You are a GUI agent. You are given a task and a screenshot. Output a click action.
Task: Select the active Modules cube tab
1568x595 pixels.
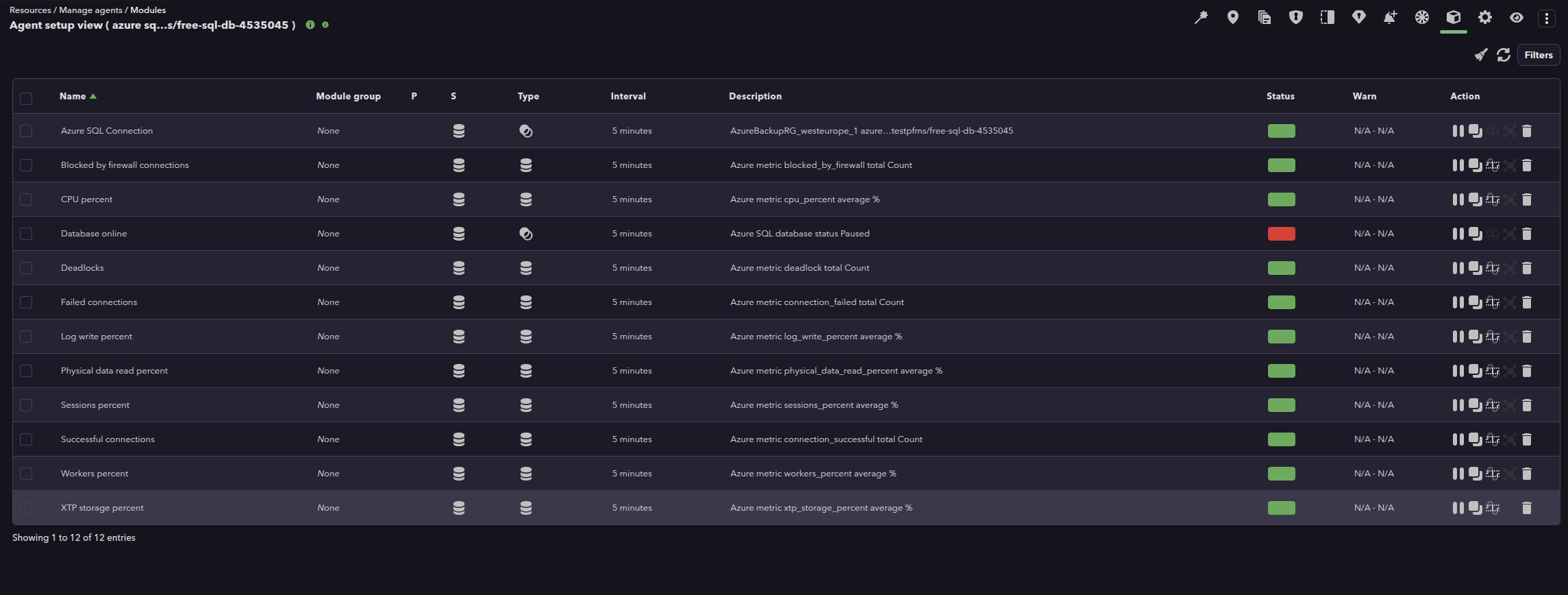tap(1454, 18)
